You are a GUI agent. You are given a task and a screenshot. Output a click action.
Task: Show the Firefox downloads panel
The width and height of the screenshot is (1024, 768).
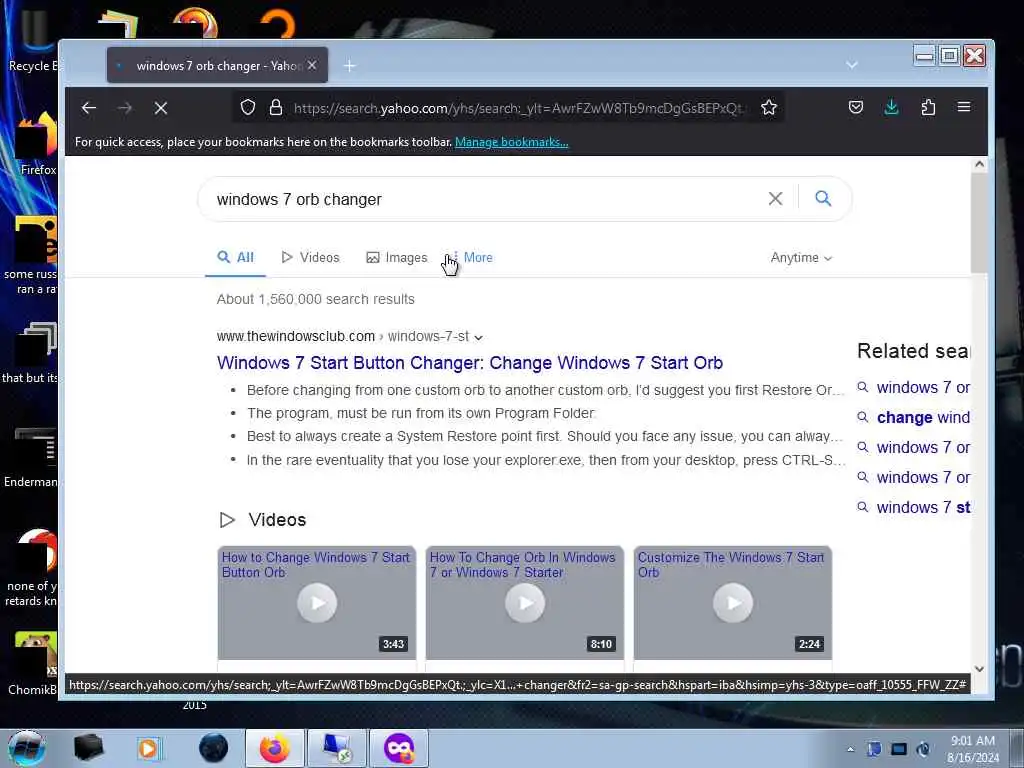[x=891, y=107]
